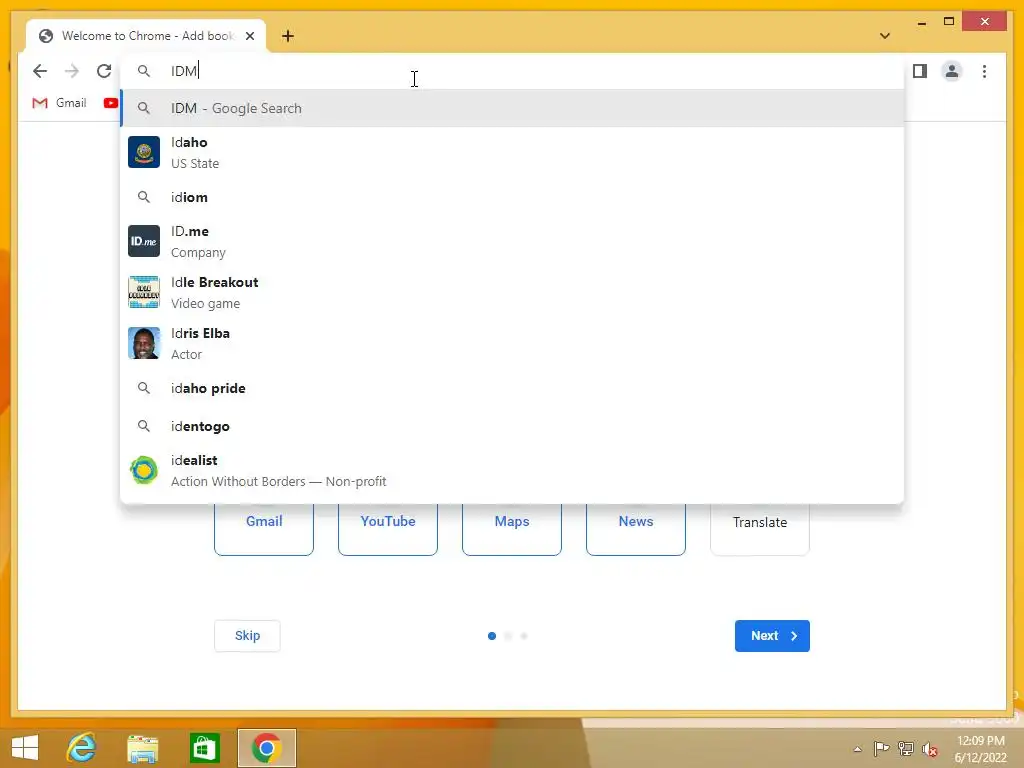Open the Windows Start button
Screen dimensions: 1024x768
[25, 747]
